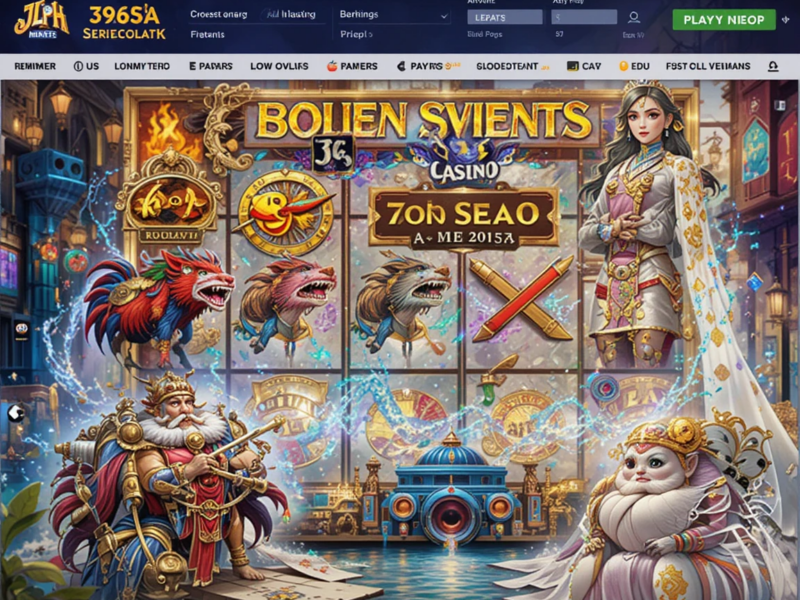Click the info circle icon beside US
800x600 pixels.
pyautogui.click(x=78, y=66)
